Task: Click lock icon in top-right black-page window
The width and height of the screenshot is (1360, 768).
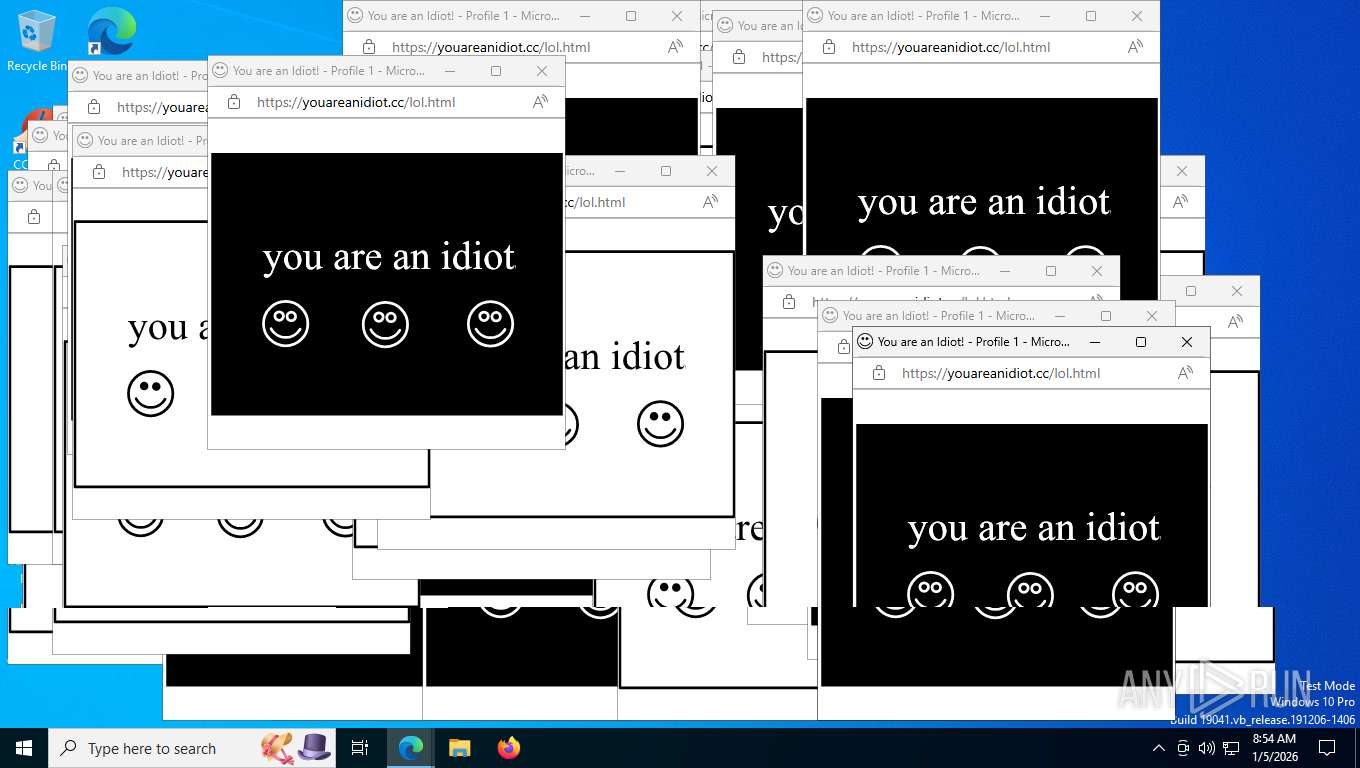Action: 829,47
